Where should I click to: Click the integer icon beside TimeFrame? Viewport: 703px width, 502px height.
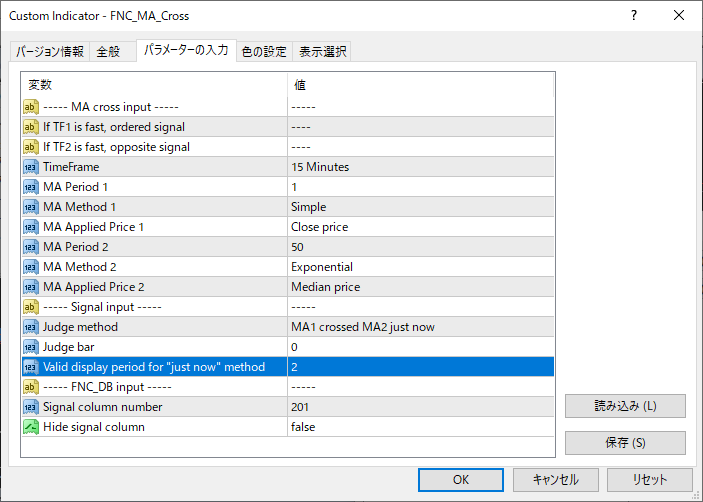pyautogui.click(x=30, y=167)
